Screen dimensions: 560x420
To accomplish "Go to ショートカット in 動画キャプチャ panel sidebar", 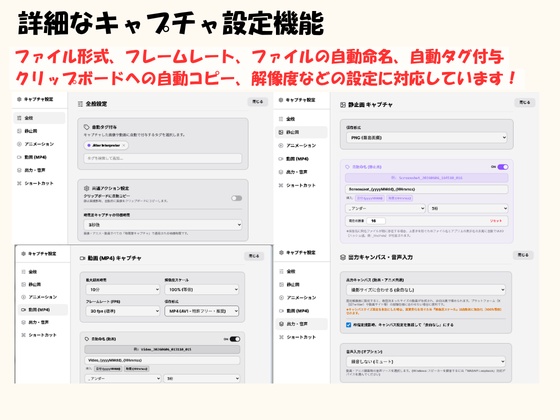I will [x=43, y=335].
